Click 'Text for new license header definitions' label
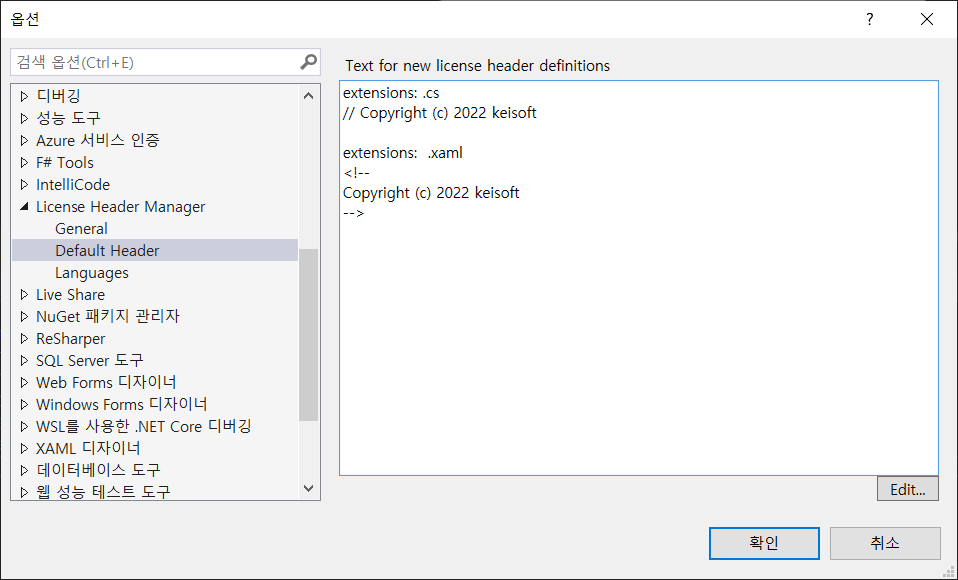This screenshot has width=958, height=580. click(x=477, y=65)
